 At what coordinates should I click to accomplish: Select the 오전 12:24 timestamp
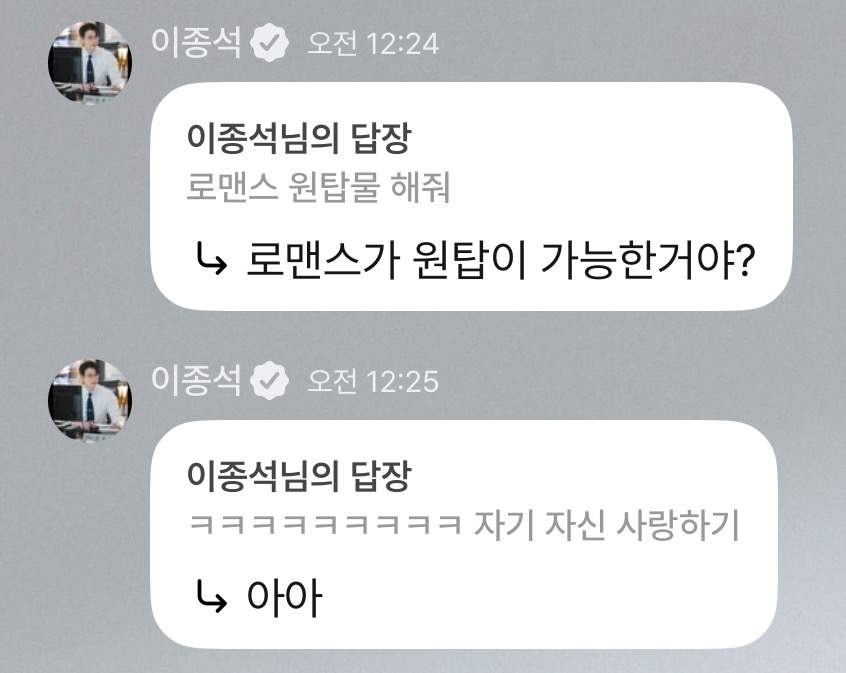click(373, 44)
